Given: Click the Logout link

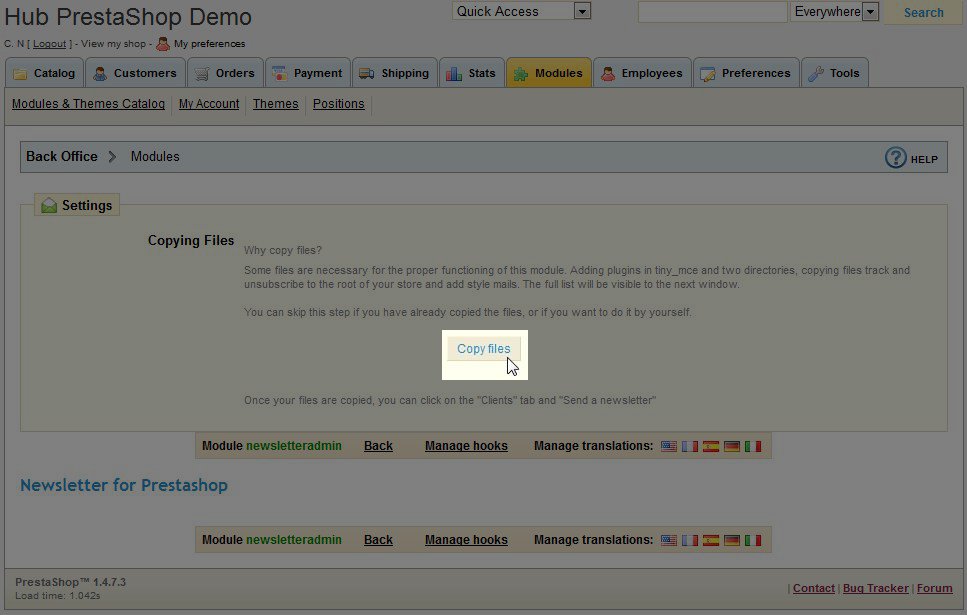Looking at the screenshot, I should (x=49, y=44).
